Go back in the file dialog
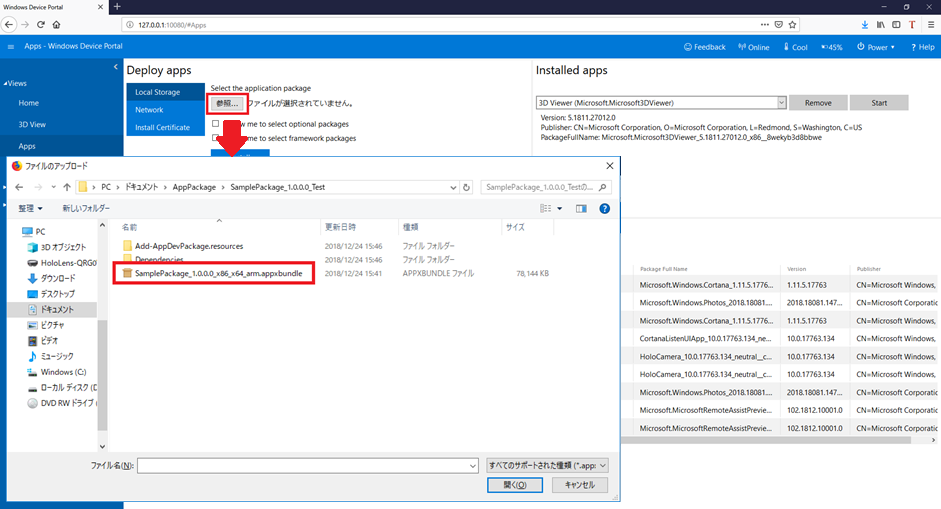Screen dimensions: 941x509 [x=19, y=187]
